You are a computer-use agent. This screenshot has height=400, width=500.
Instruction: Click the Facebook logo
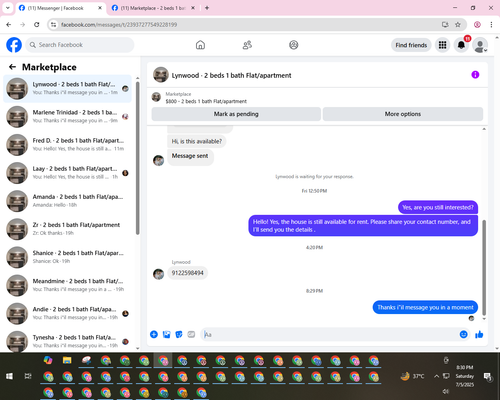(x=14, y=45)
